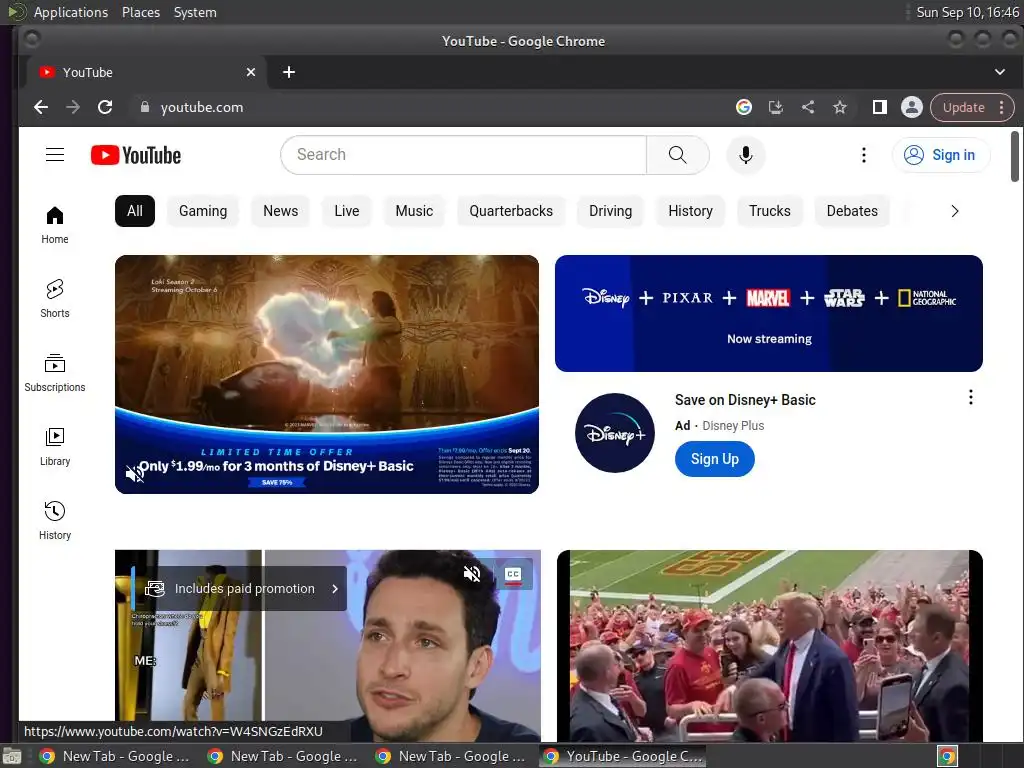Select the Driving chip
1024x768 pixels.
coord(610,211)
